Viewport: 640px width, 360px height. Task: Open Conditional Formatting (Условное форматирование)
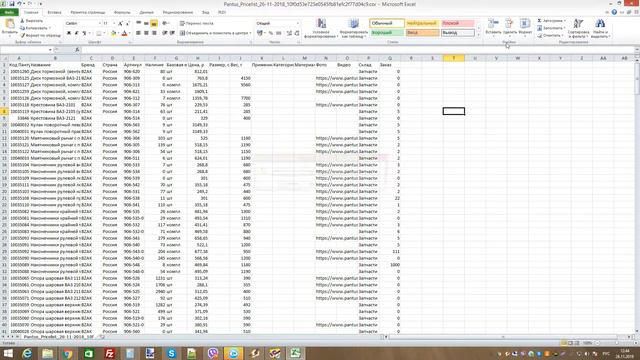[x=321, y=29]
